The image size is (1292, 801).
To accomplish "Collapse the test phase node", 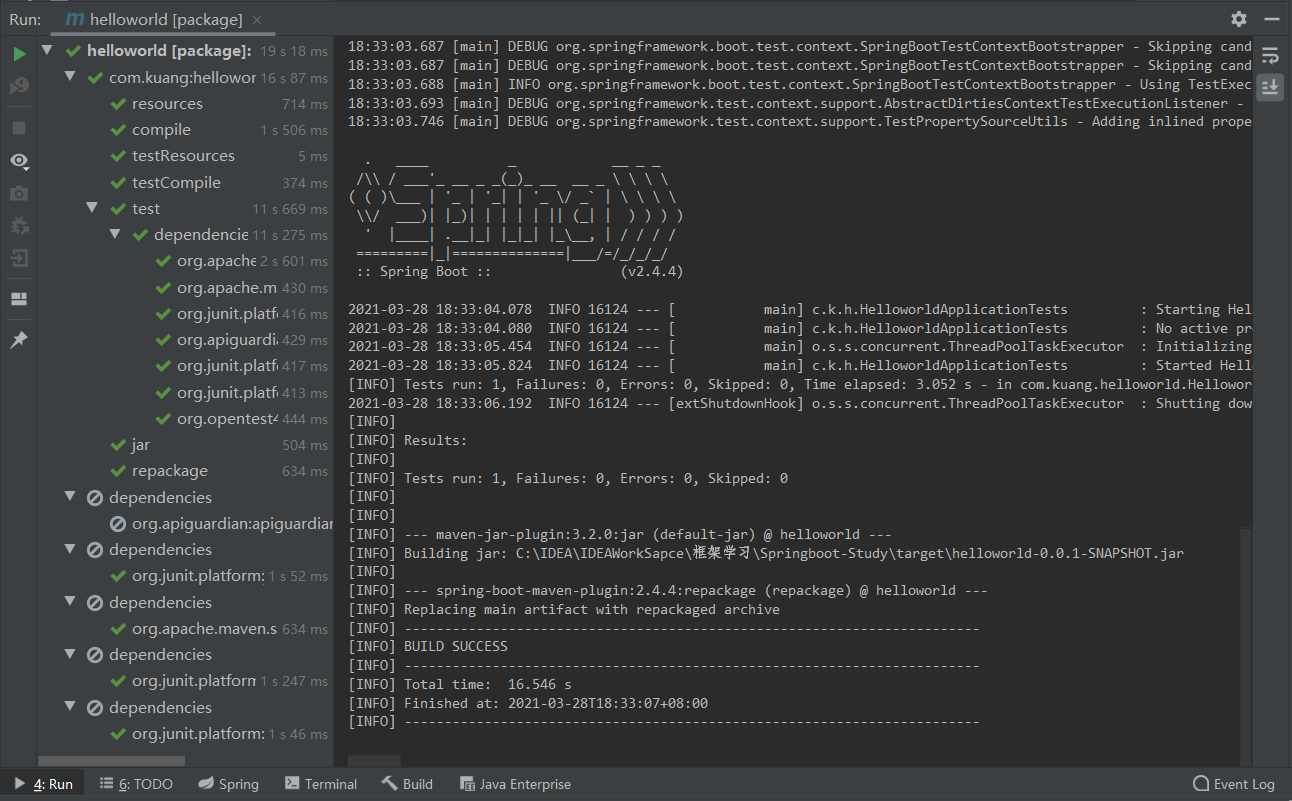I will [92, 208].
